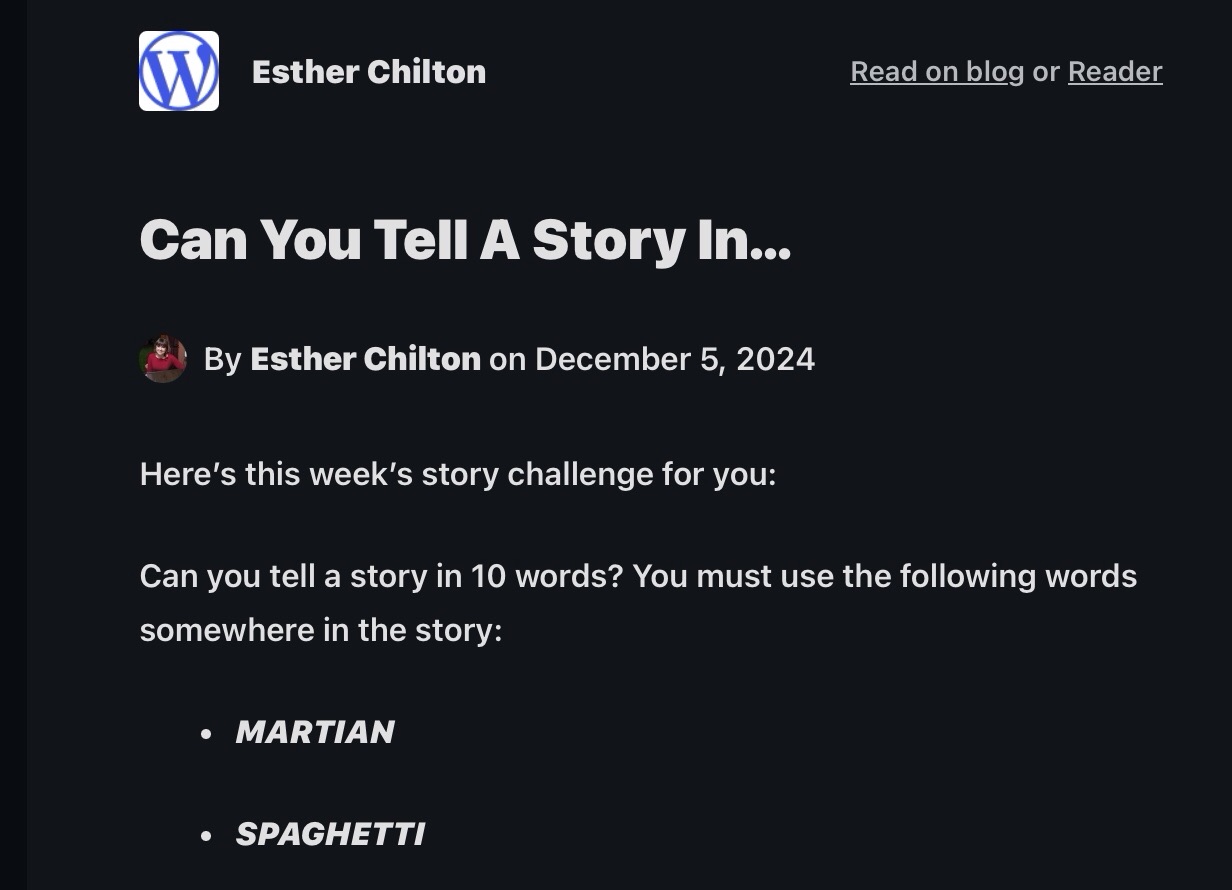Select the SPAGHETTI list item
The width and height of the screenshot is (1232, 890).
coord(330,834)
